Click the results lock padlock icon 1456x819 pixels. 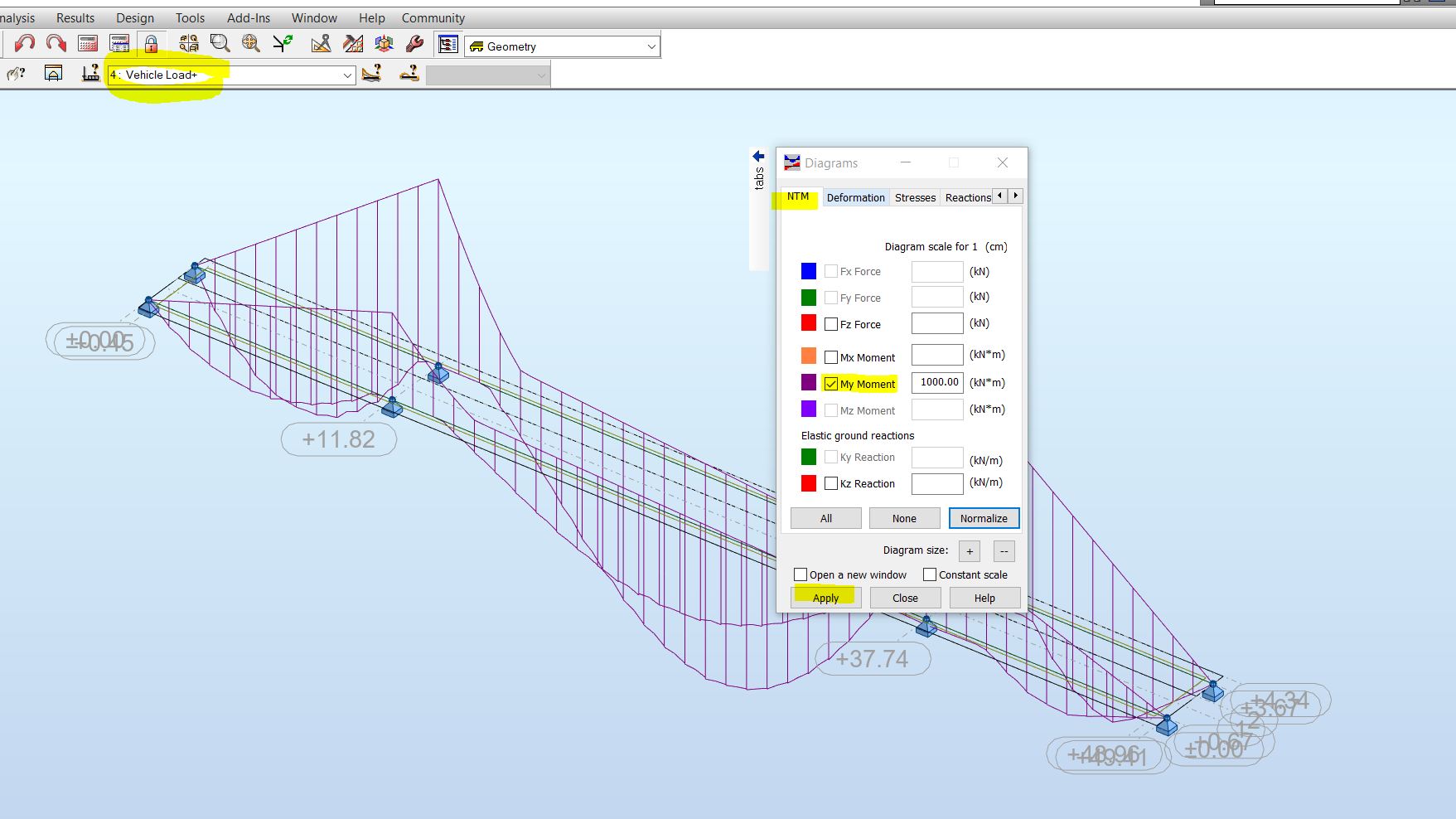150,43
